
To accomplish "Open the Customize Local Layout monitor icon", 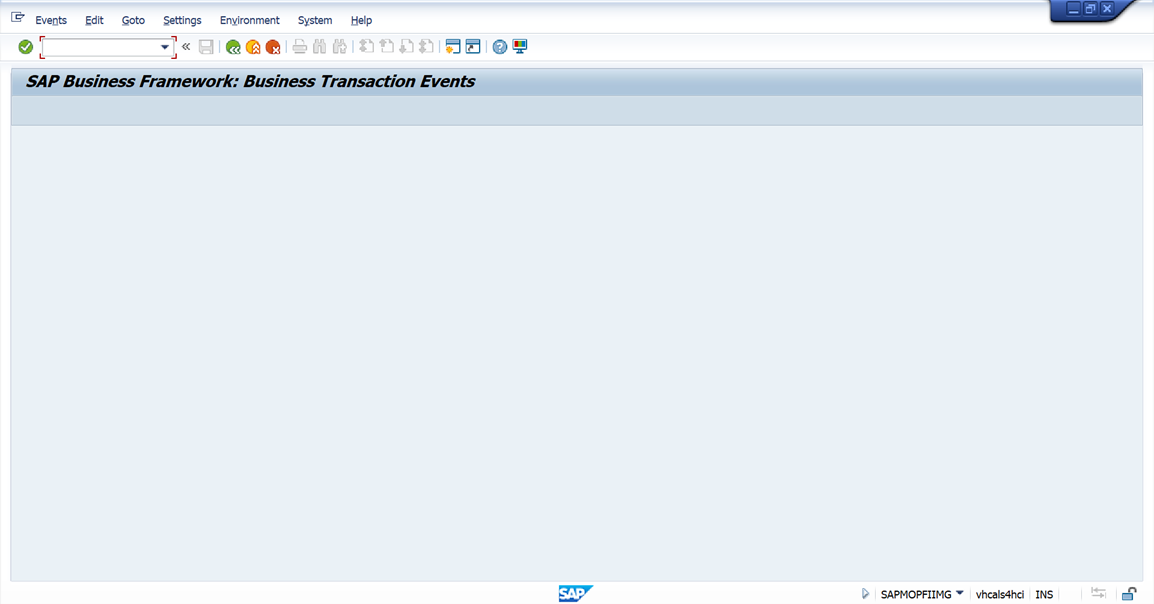I will (520, 47).
